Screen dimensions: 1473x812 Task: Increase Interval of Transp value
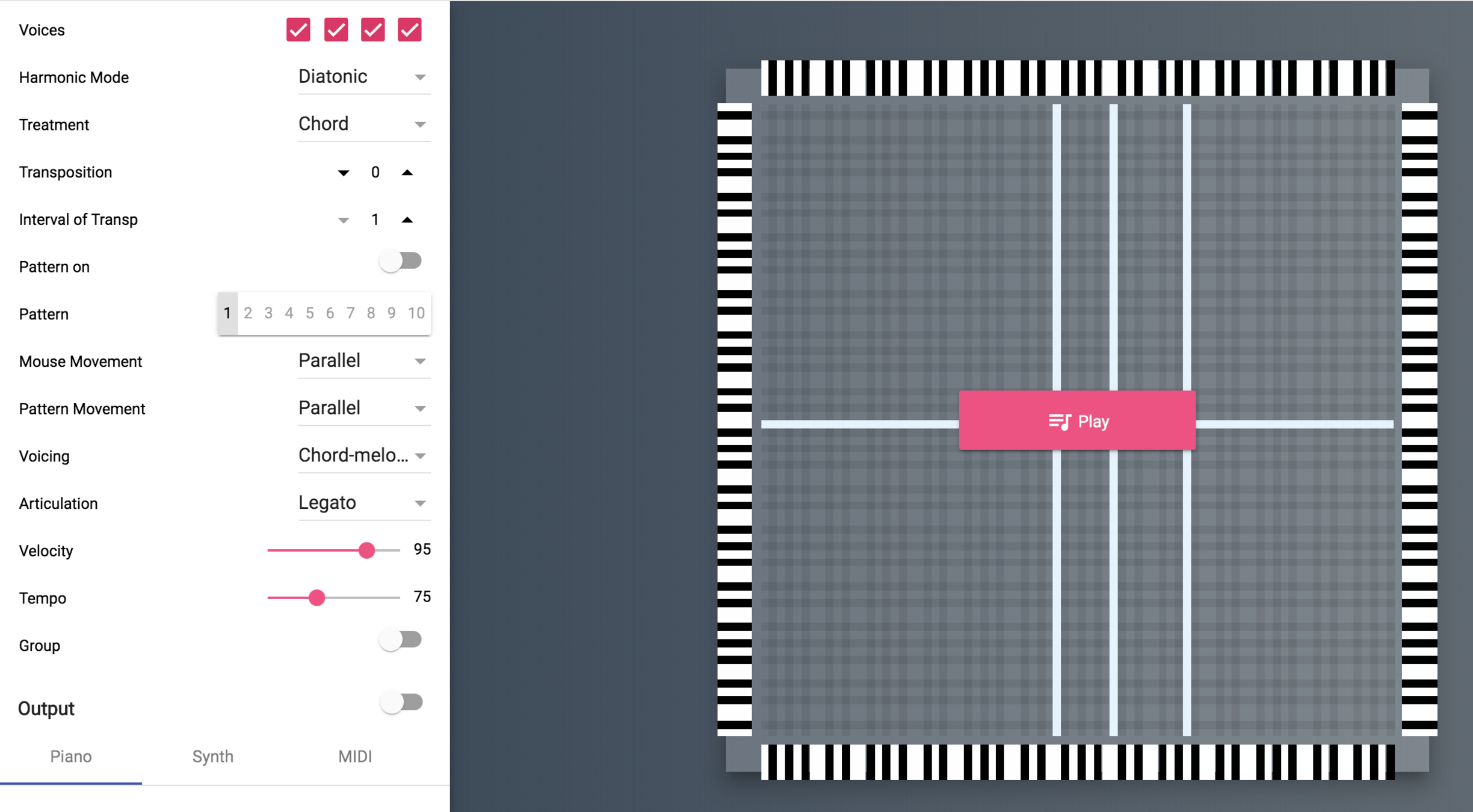coord(407,220)
